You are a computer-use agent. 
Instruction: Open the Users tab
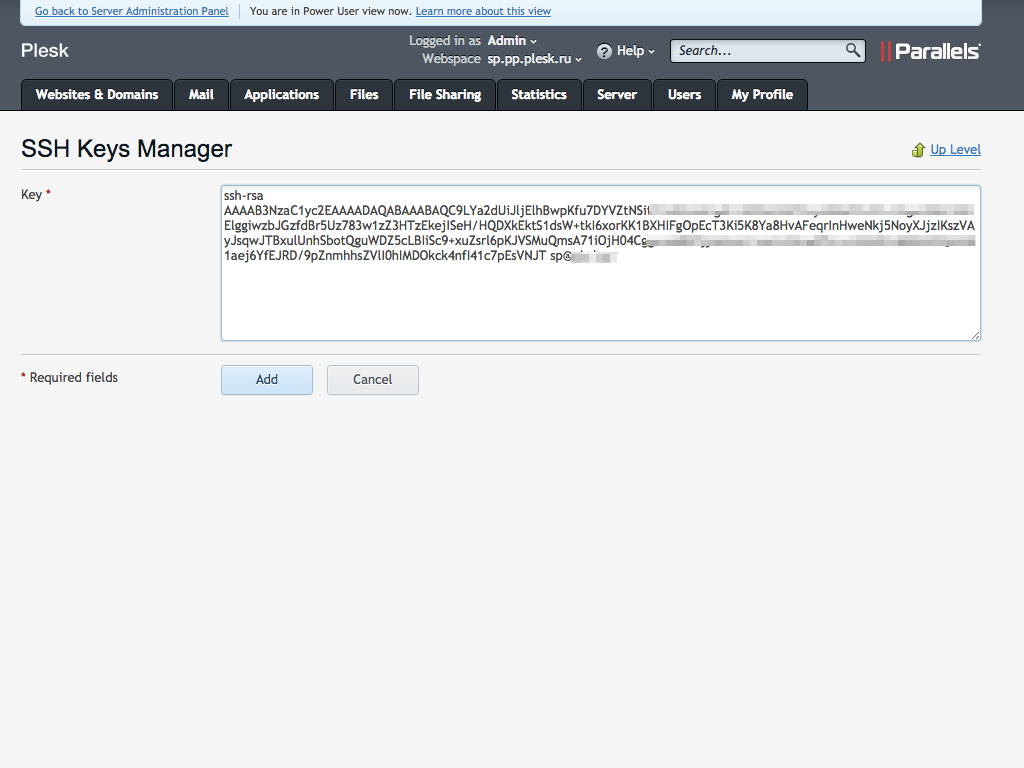(684, 95)
